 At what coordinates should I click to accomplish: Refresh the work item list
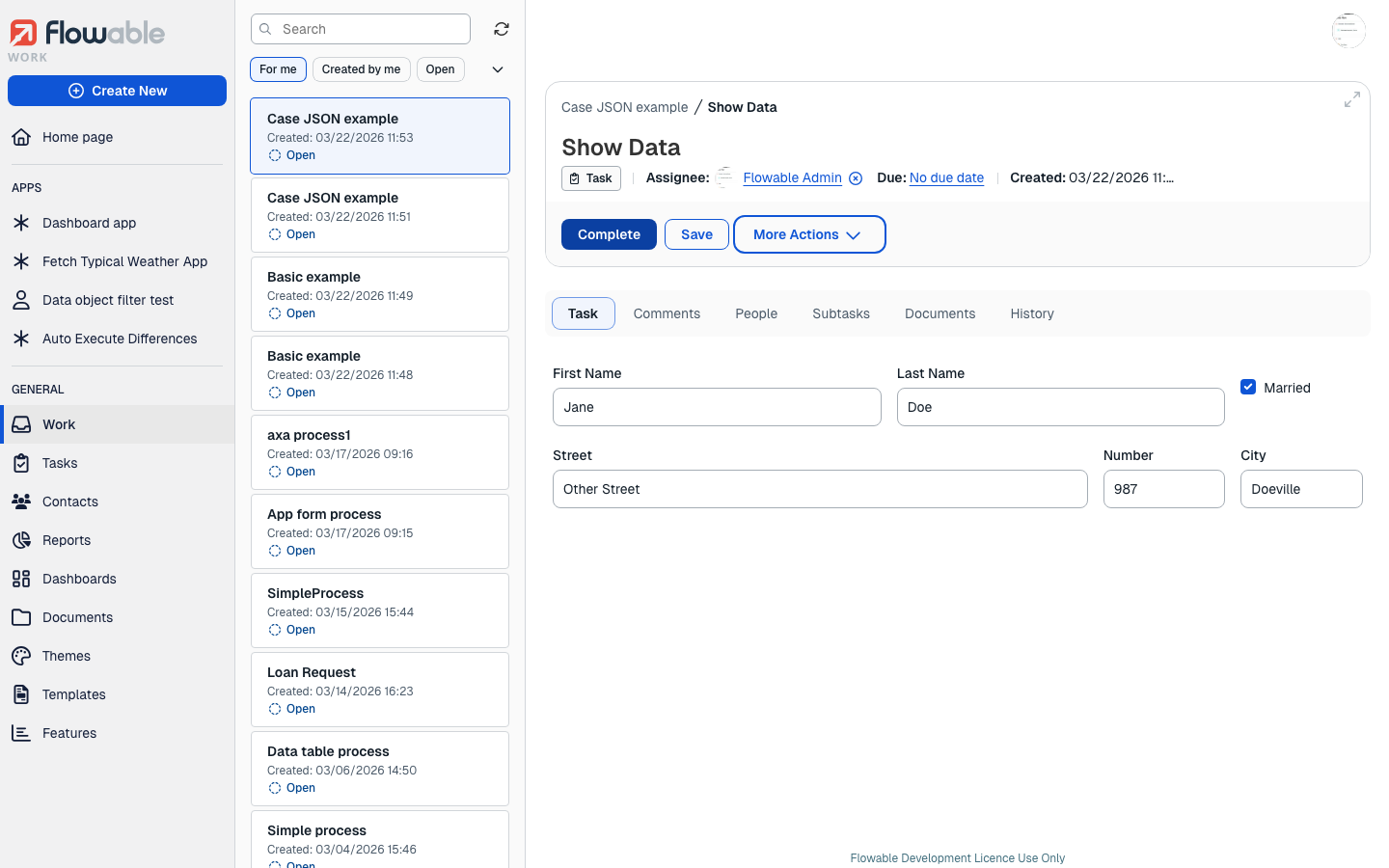point(501,29)
